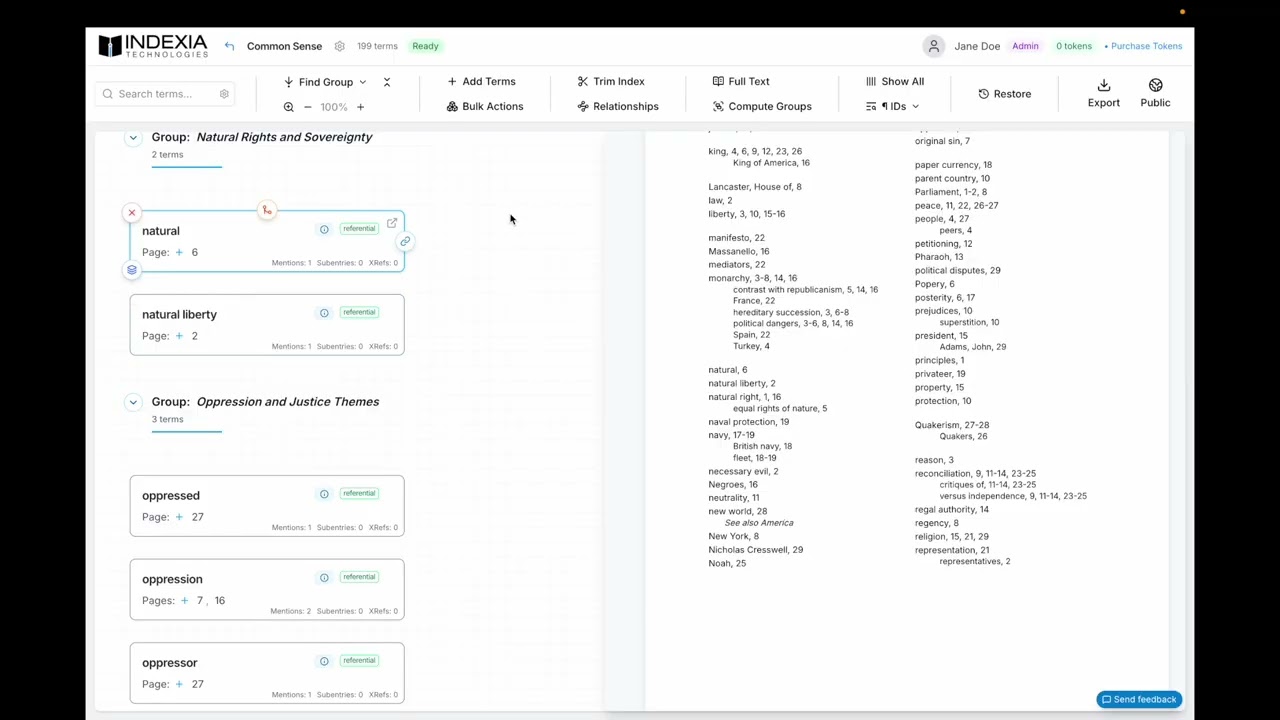
Task: Select the oppressed term card title
Action: pyautogui.click(x=171, y=495)
